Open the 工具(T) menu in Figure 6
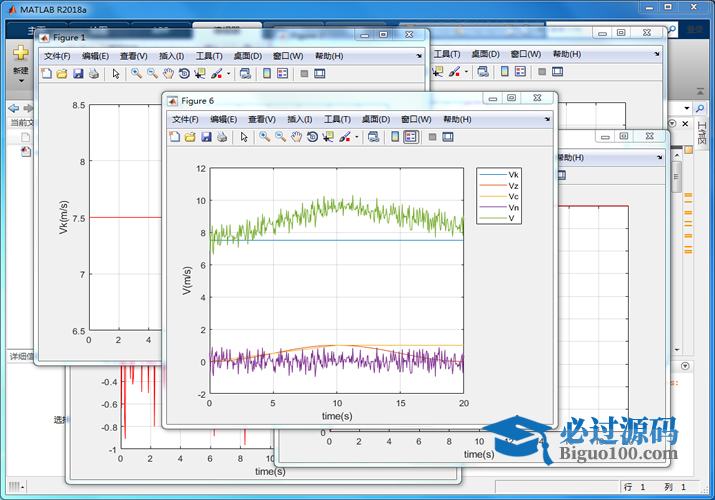The width and height of the screenshot is (715, 500). [x=338, y=119]
